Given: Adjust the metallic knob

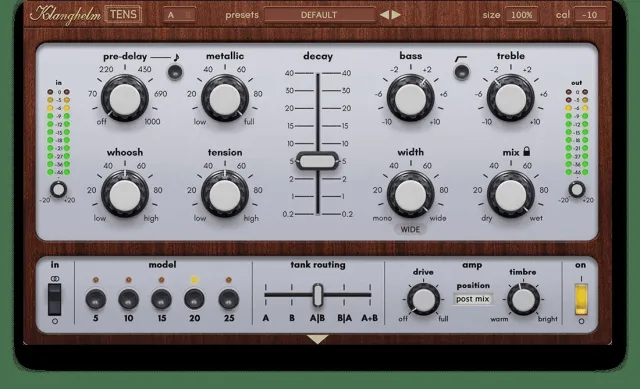Looking at the screenshot, I should [225, 98].
